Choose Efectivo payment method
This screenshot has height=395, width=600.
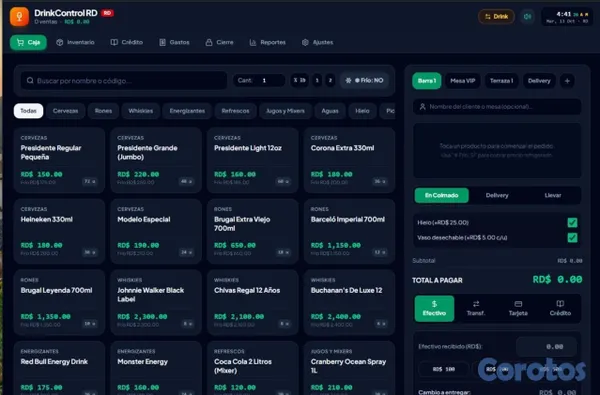(434, 308)
